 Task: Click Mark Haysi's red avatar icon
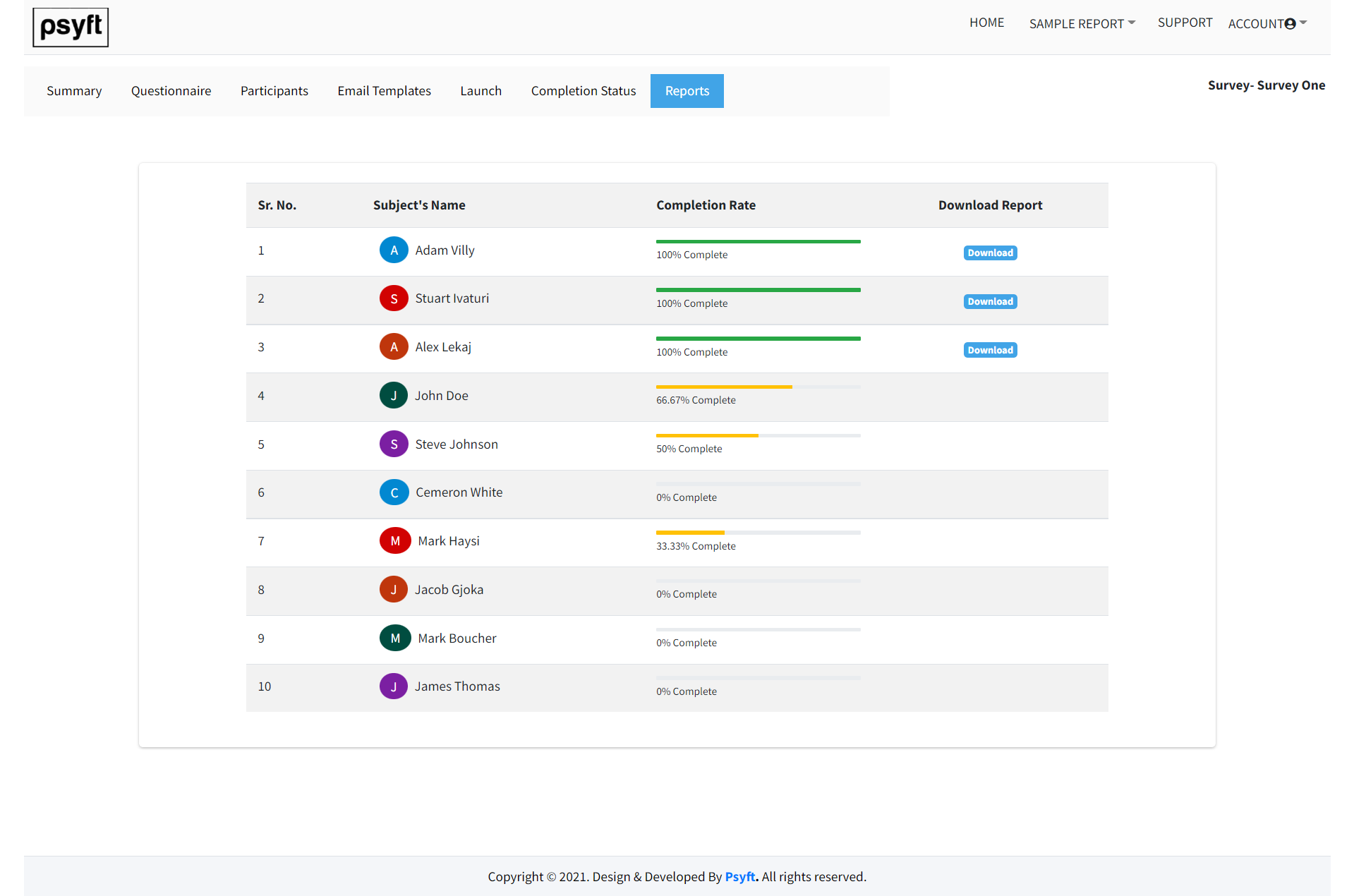click(x=395, y=541)
